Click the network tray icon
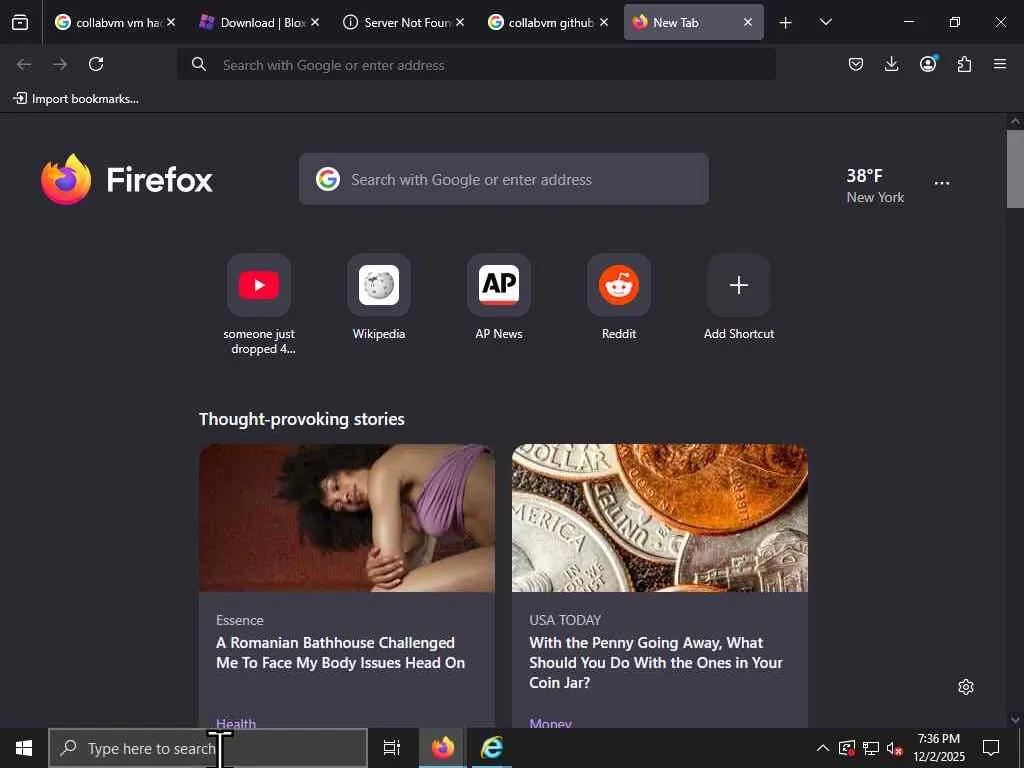Image resolution: width=1024 pixels, height=768 pixels. tap(871, 748)
